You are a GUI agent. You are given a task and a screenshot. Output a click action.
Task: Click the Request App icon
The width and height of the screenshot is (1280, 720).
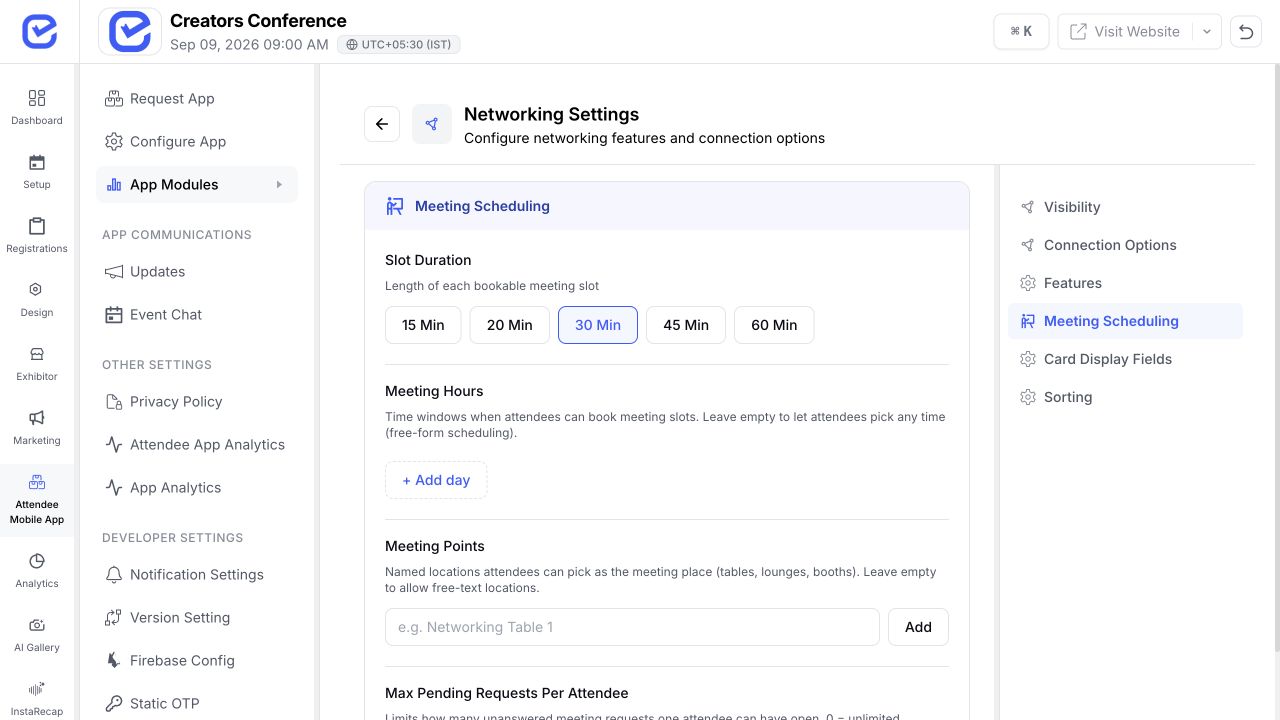[x=114, y=99]
